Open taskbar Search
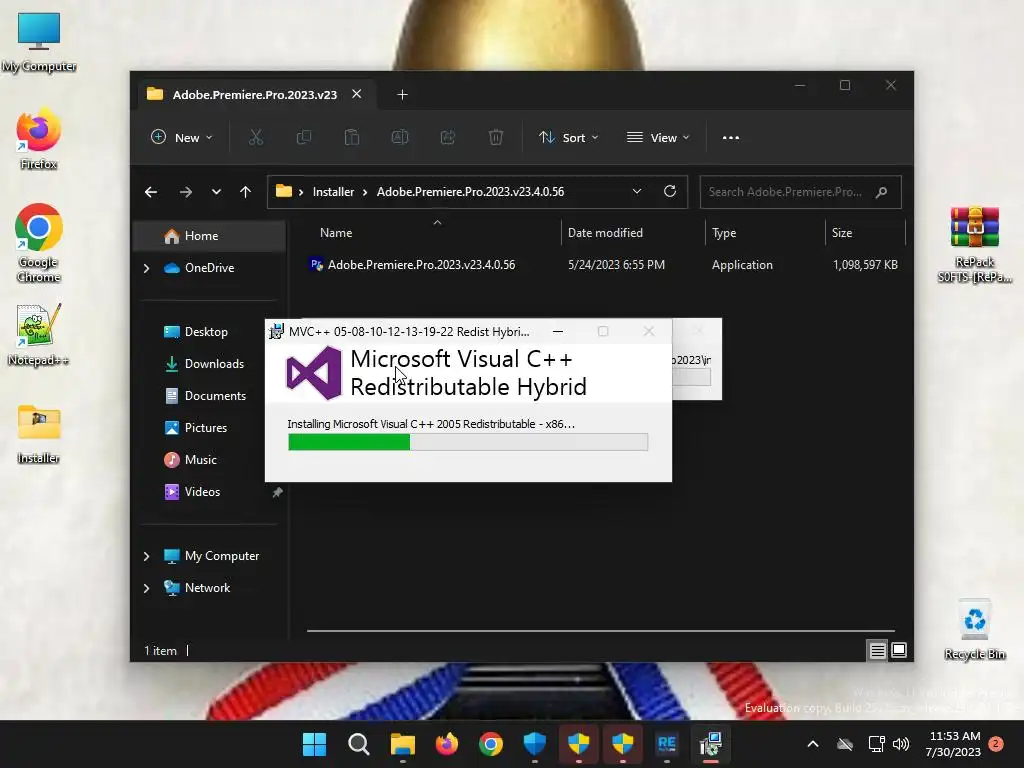1024x768 pixels. [359, 744]
